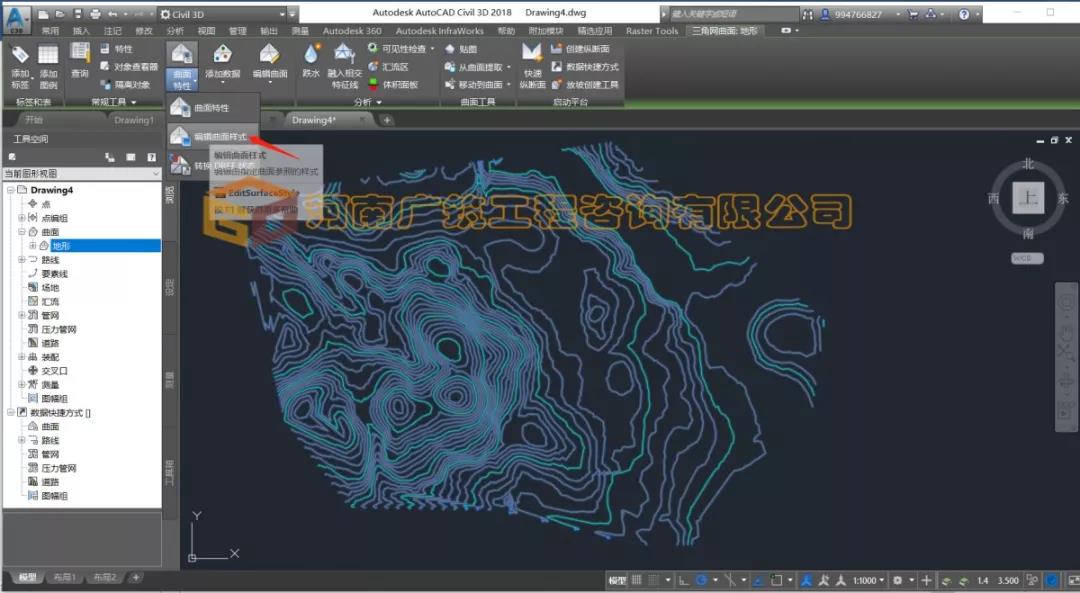Open the 插入 (Insert) ribbon tab

pos(81,30)
